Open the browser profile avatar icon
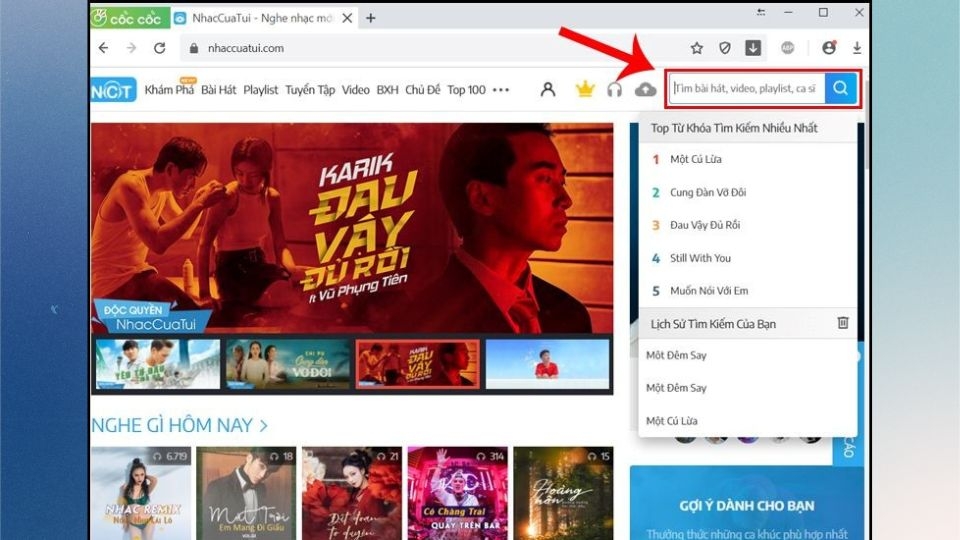The image size is (960, 540). (x=829, y=48)
